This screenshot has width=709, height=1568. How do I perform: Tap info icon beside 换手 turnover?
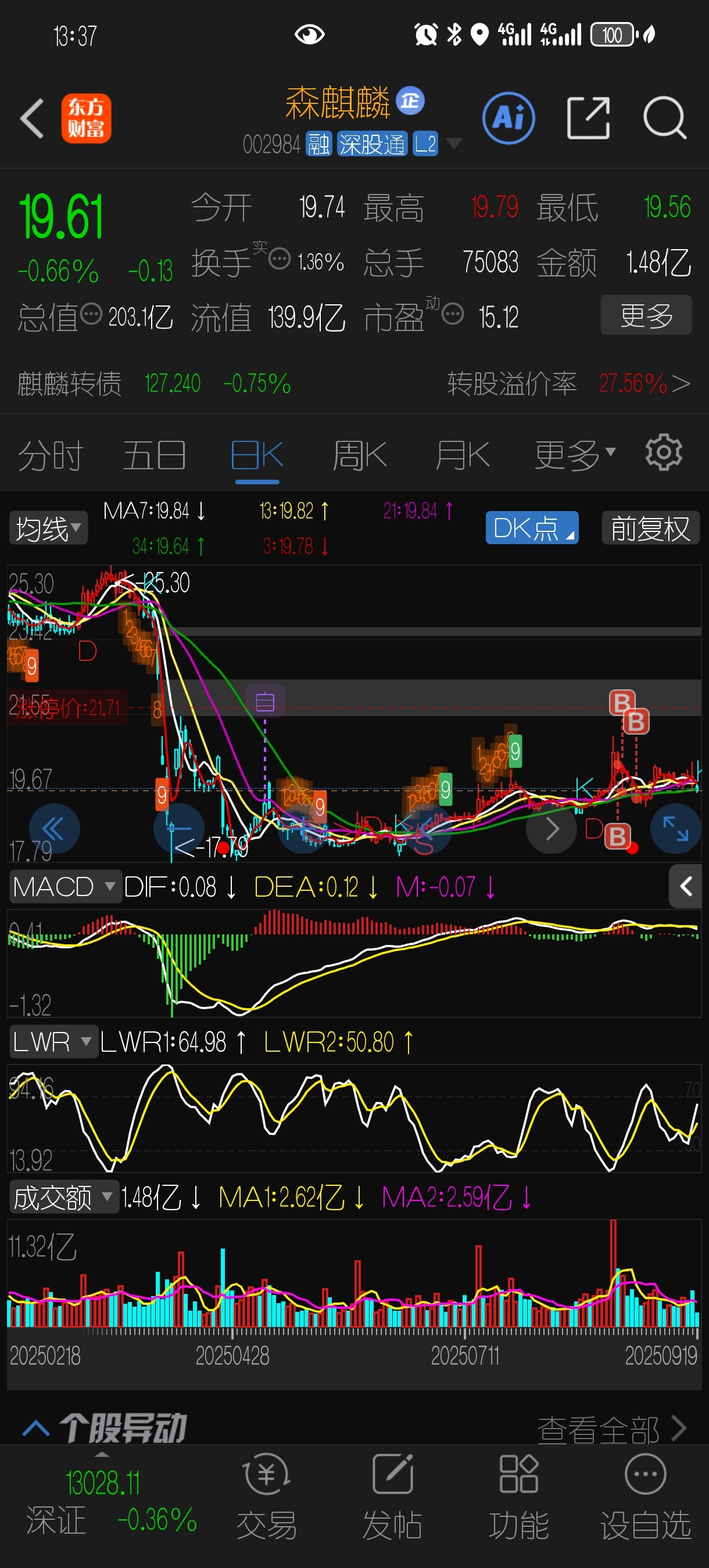click(280, 260)
